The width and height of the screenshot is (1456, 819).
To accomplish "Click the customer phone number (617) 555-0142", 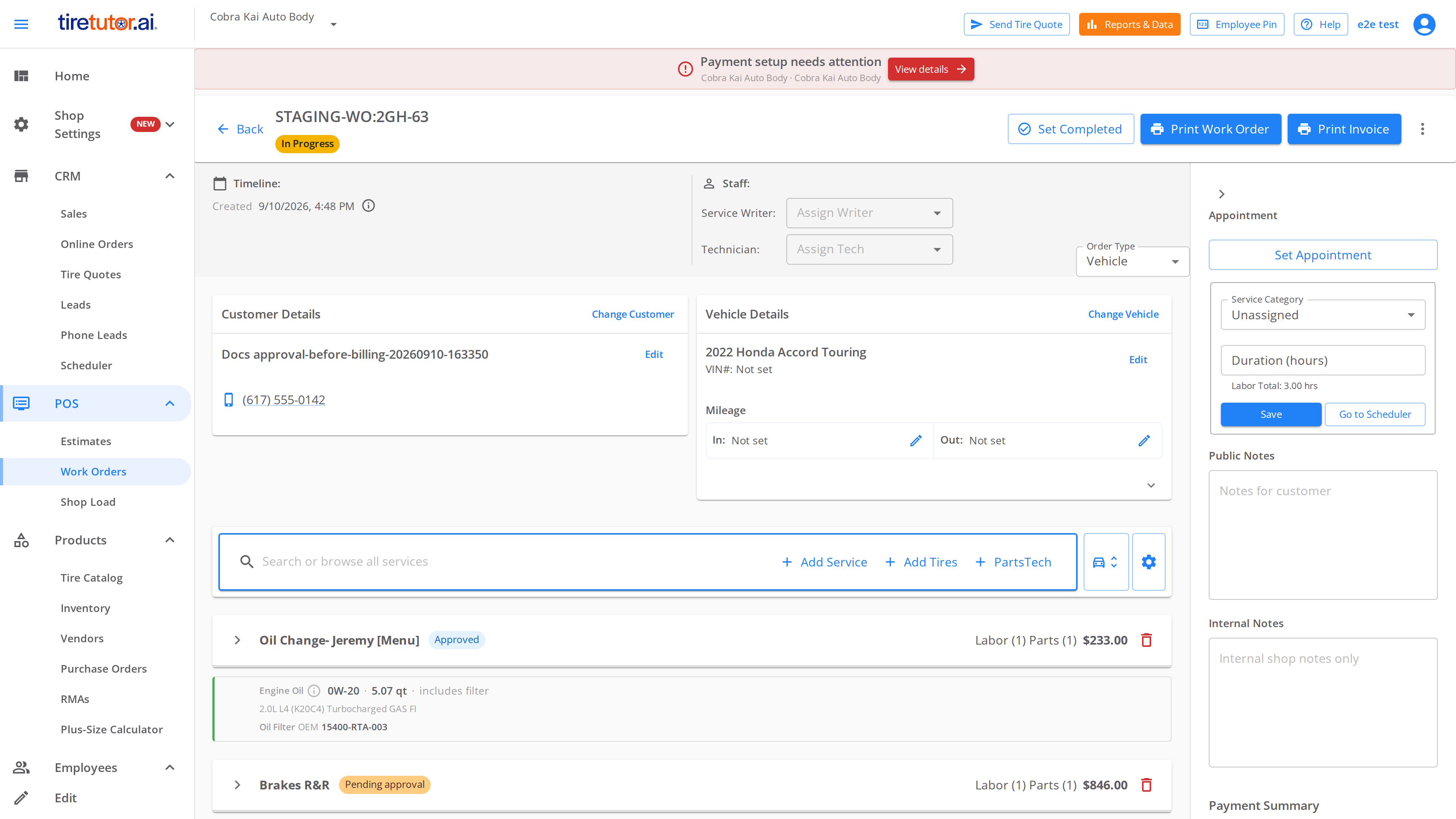I will pyautogui.click(x=284, y=400).
